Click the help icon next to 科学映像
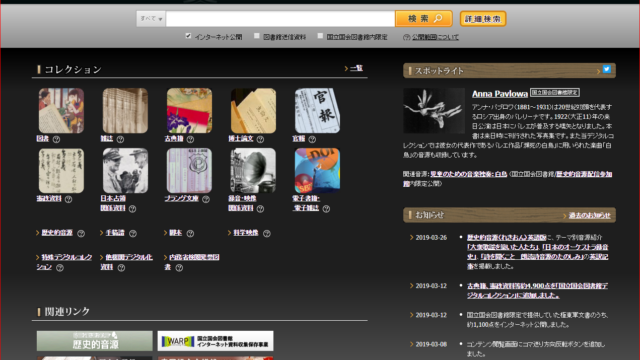This screenshot has width=640, height=360. point(267,233)
